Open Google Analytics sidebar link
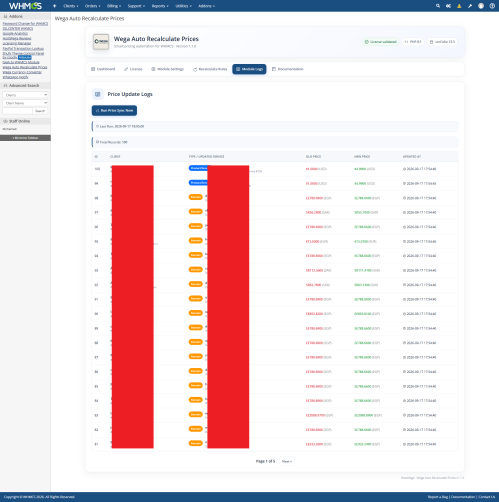 pos(15,33)
